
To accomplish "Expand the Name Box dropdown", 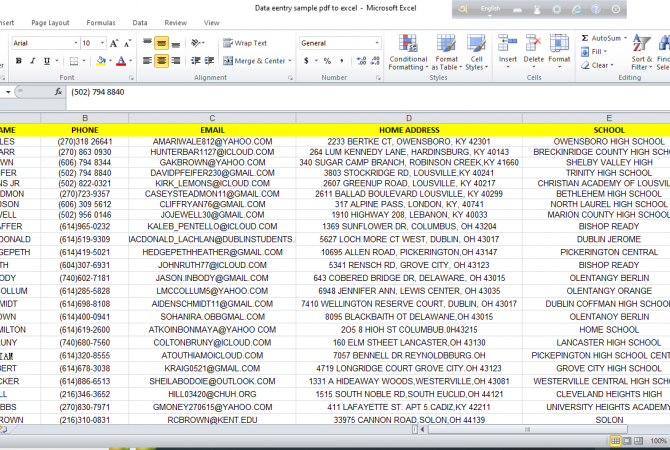I will pyautogui.click(x=8, y=92).
